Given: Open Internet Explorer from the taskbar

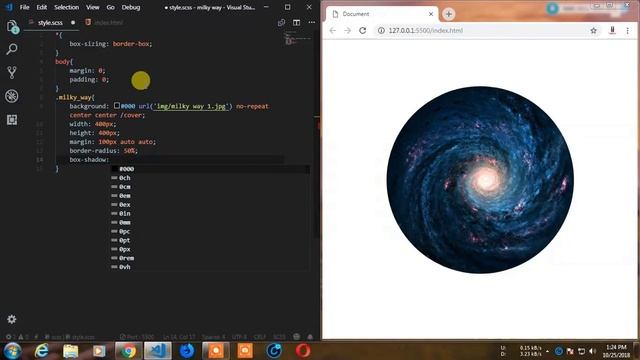Looking at the screenshot, I should coord(41,351).
